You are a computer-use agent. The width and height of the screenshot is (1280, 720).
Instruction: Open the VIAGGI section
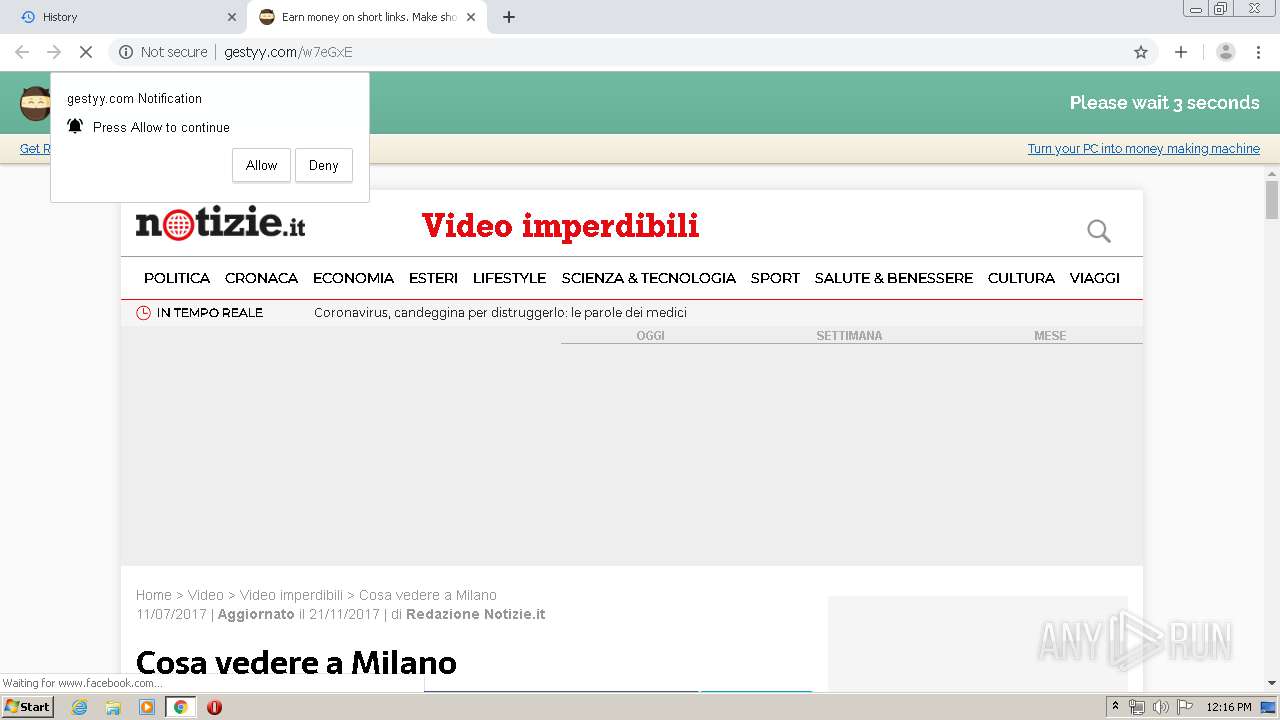tap(1094, 278)
